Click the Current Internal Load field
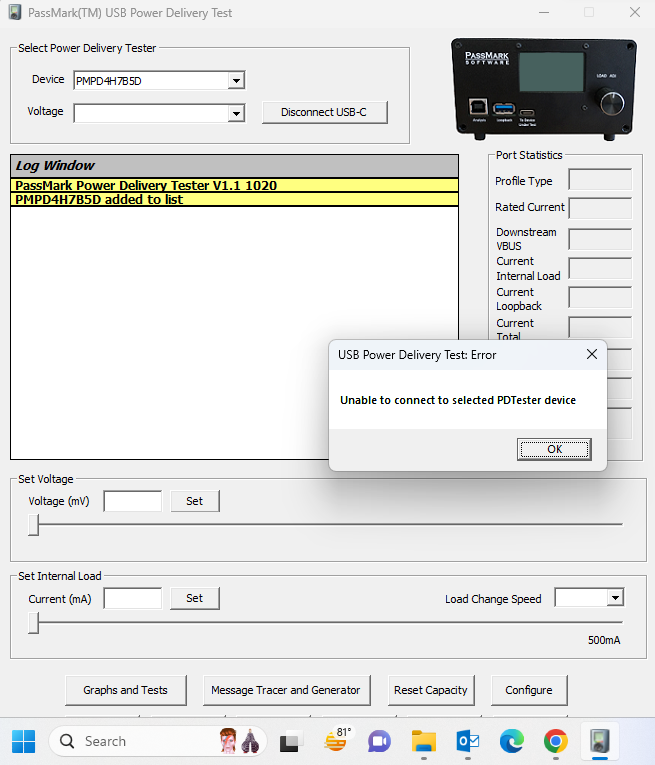Image resolution: width=655 pixels, height=765 pixels. (x=600, y=268)
